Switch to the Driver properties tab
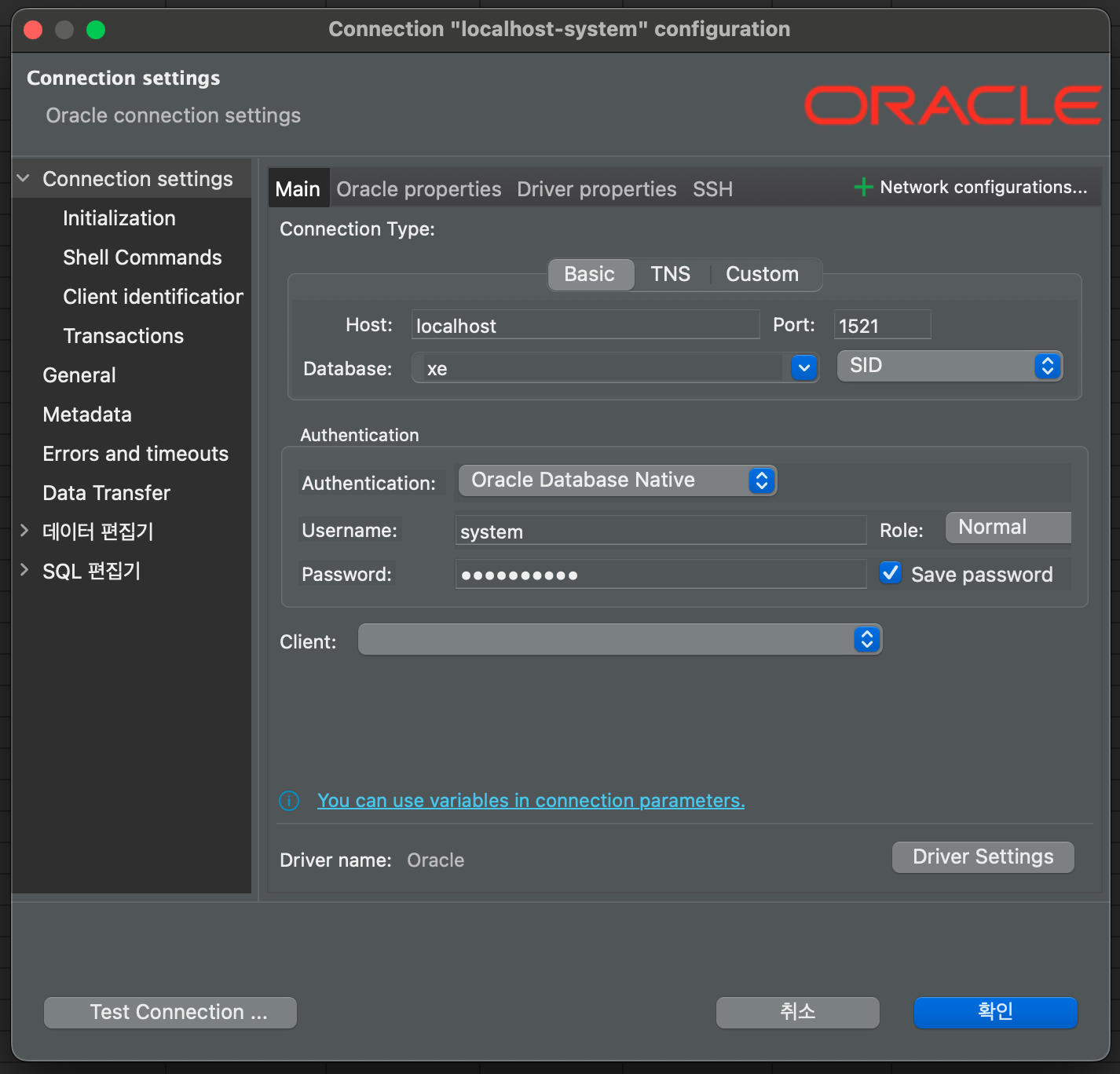Screen dimensions: 1120x1074 (x=596, y=189)
